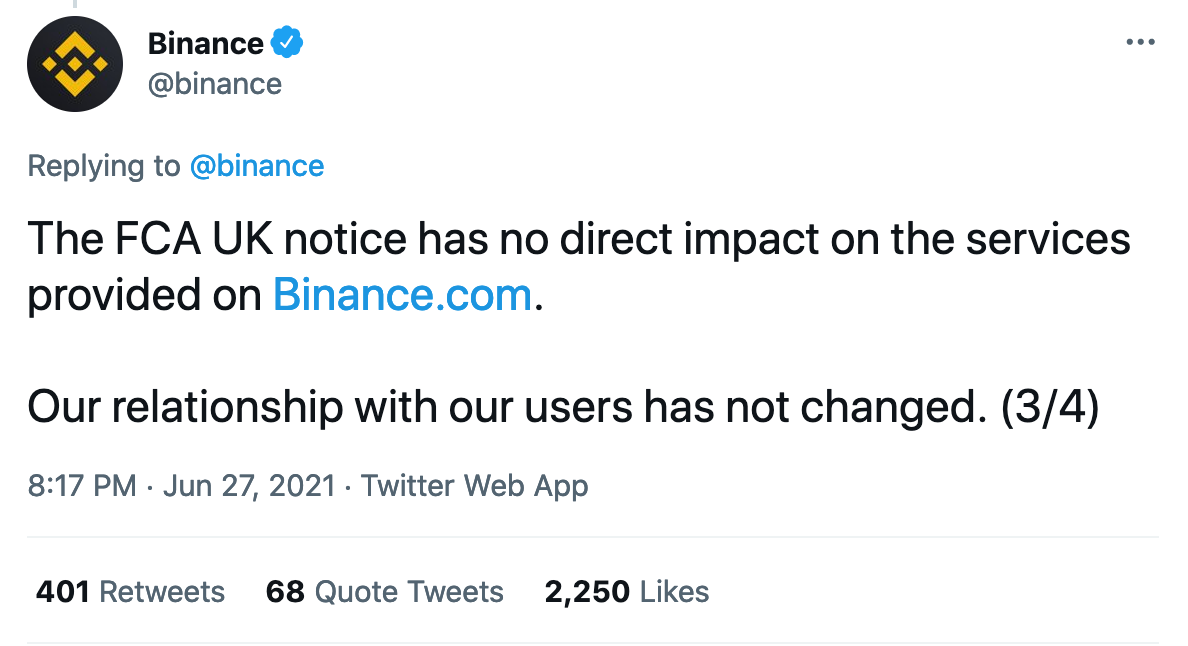
Task: Open the Binance profile avatar
Action: 74,64
